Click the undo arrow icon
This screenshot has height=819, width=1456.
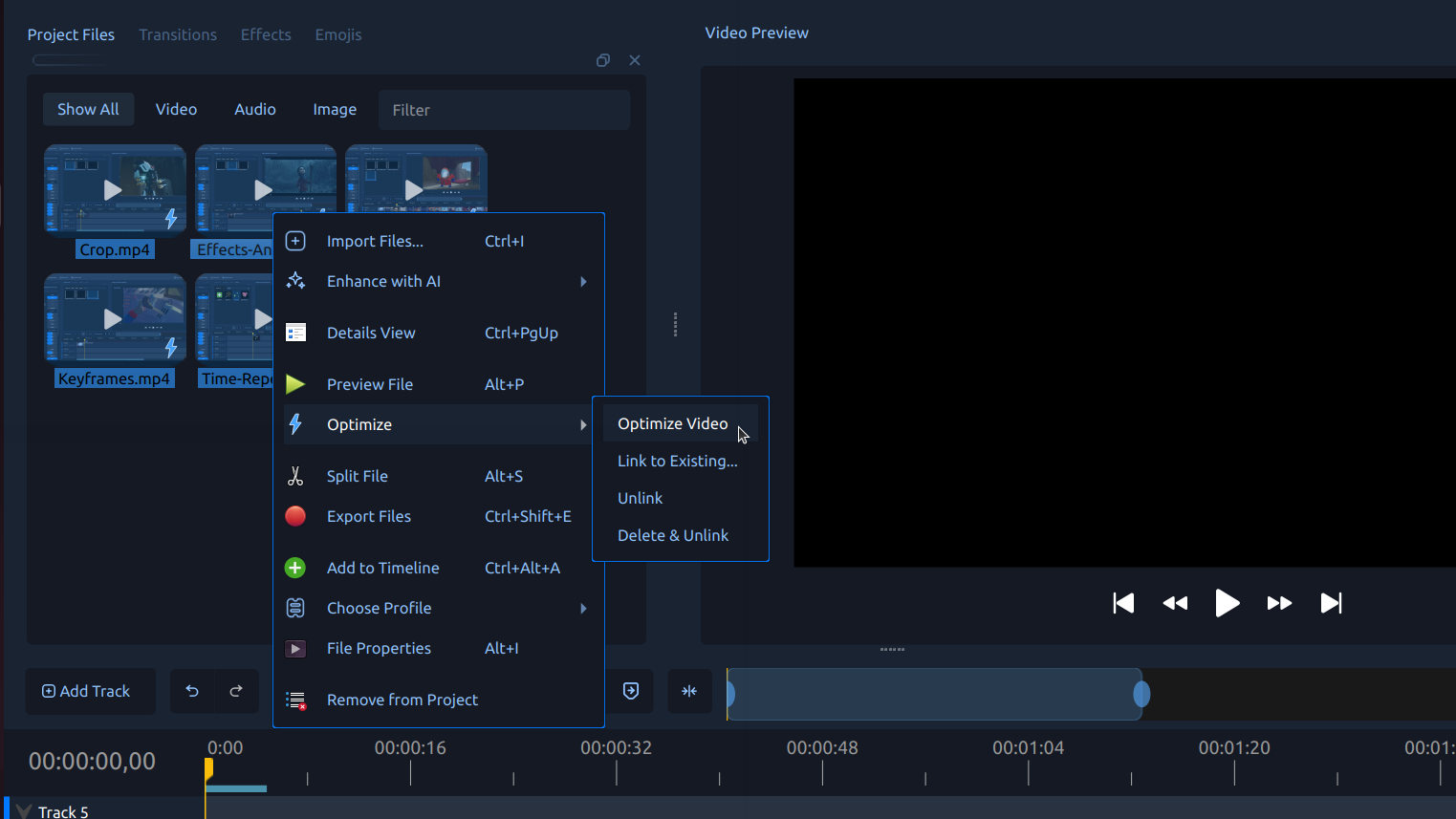point(192,691)
